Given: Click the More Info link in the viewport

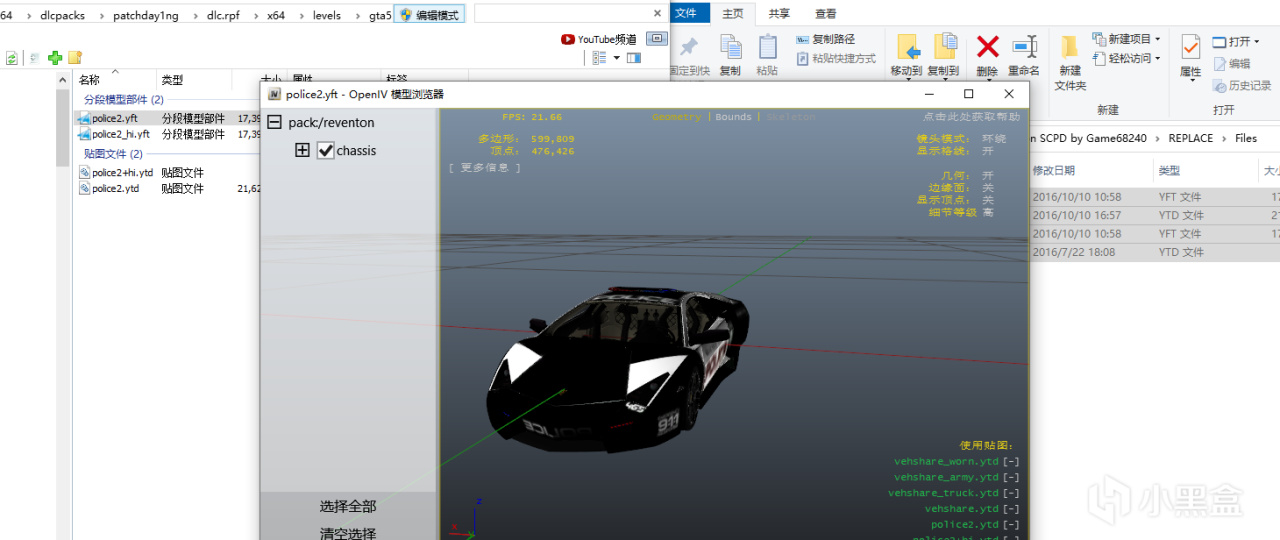Looking at the screenshot, I should pos(485,168).
